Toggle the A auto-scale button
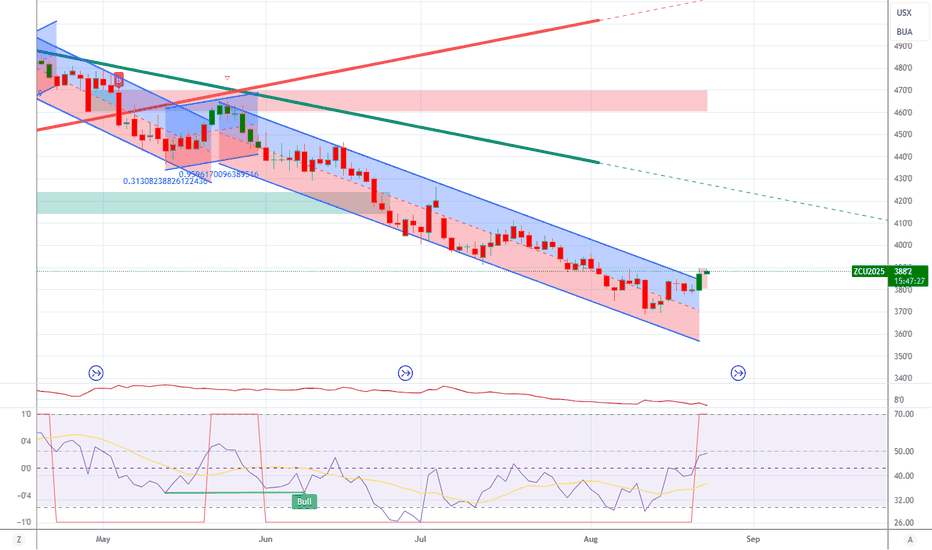 tap(909, 539)
